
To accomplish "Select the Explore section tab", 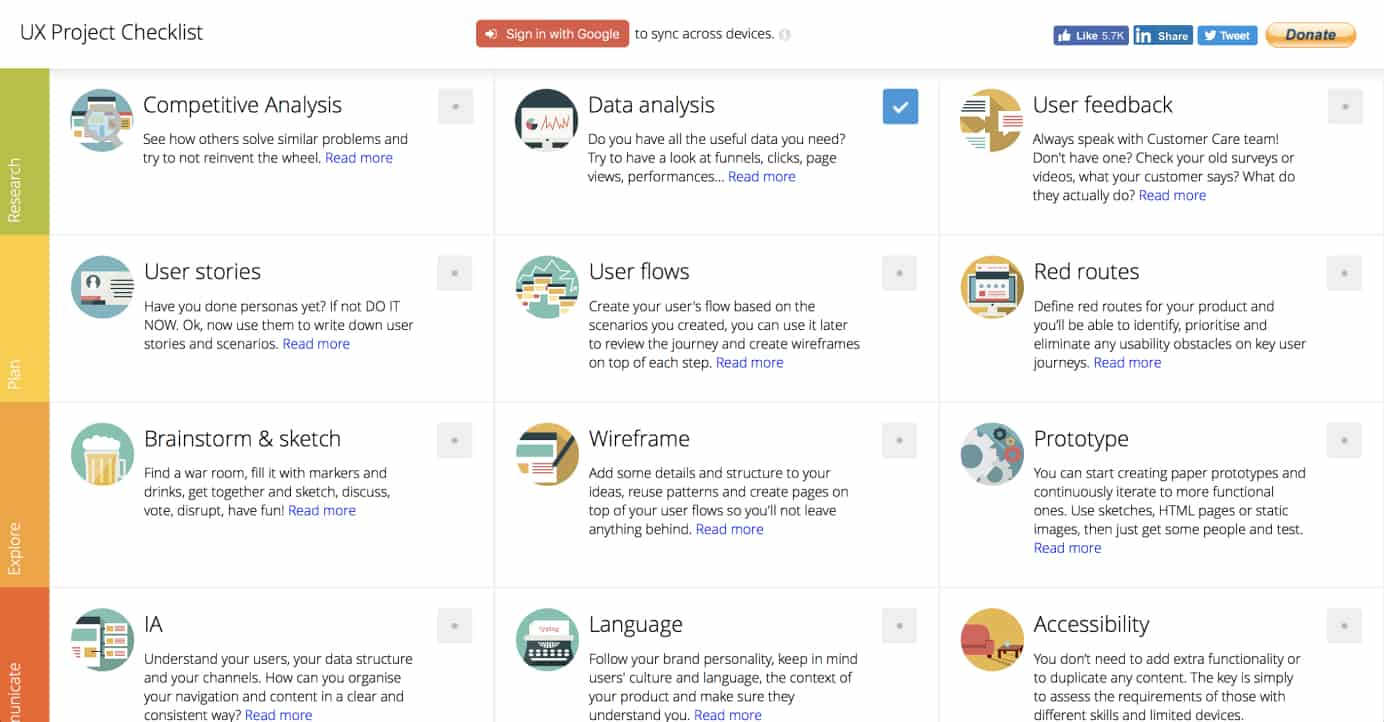I will pyautogui.click(x=24, y=494).
